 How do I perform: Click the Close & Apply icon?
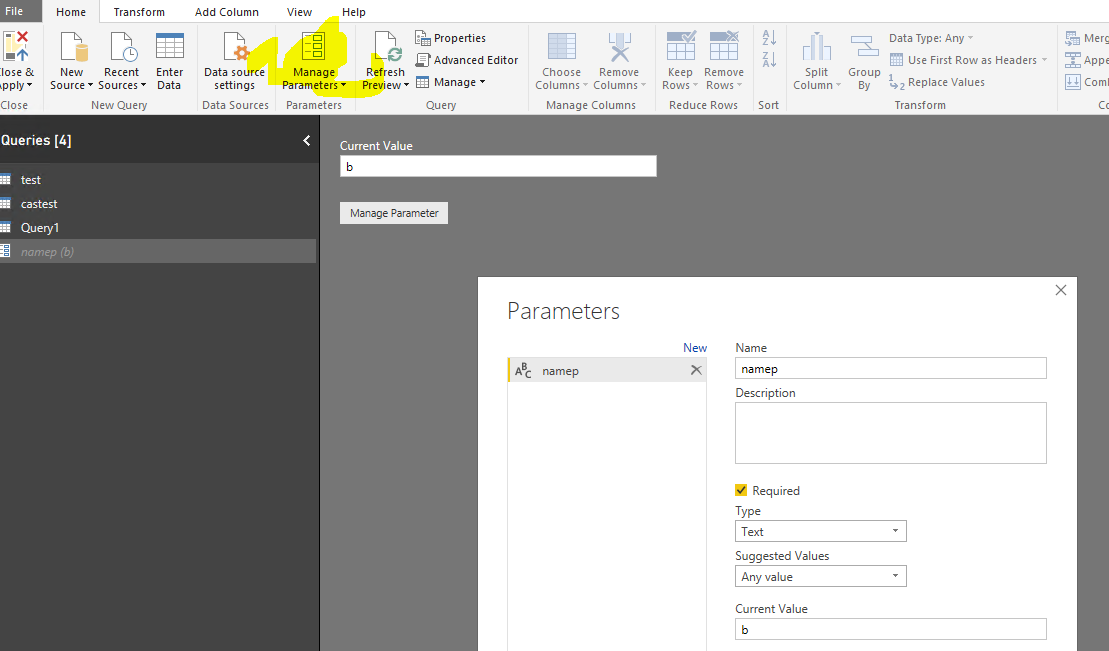16,46
